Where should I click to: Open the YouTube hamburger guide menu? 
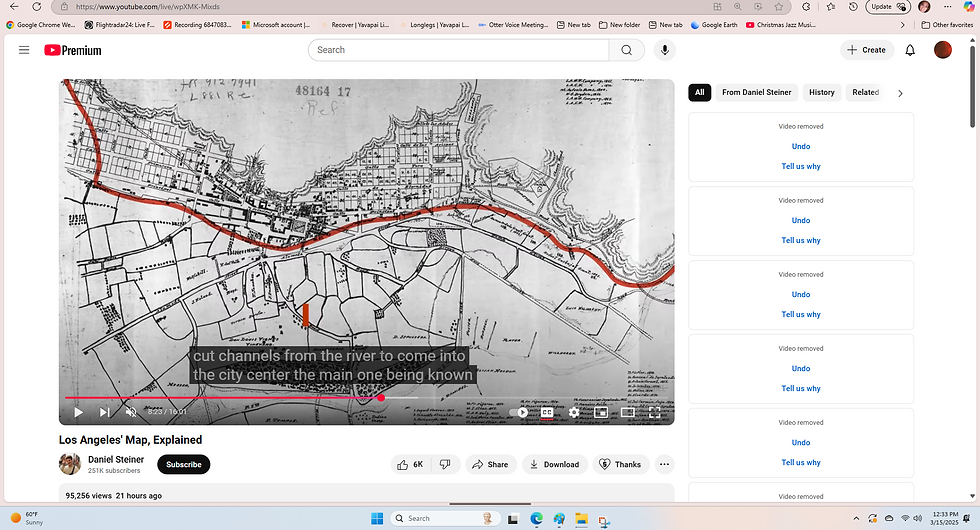[24, 50]
